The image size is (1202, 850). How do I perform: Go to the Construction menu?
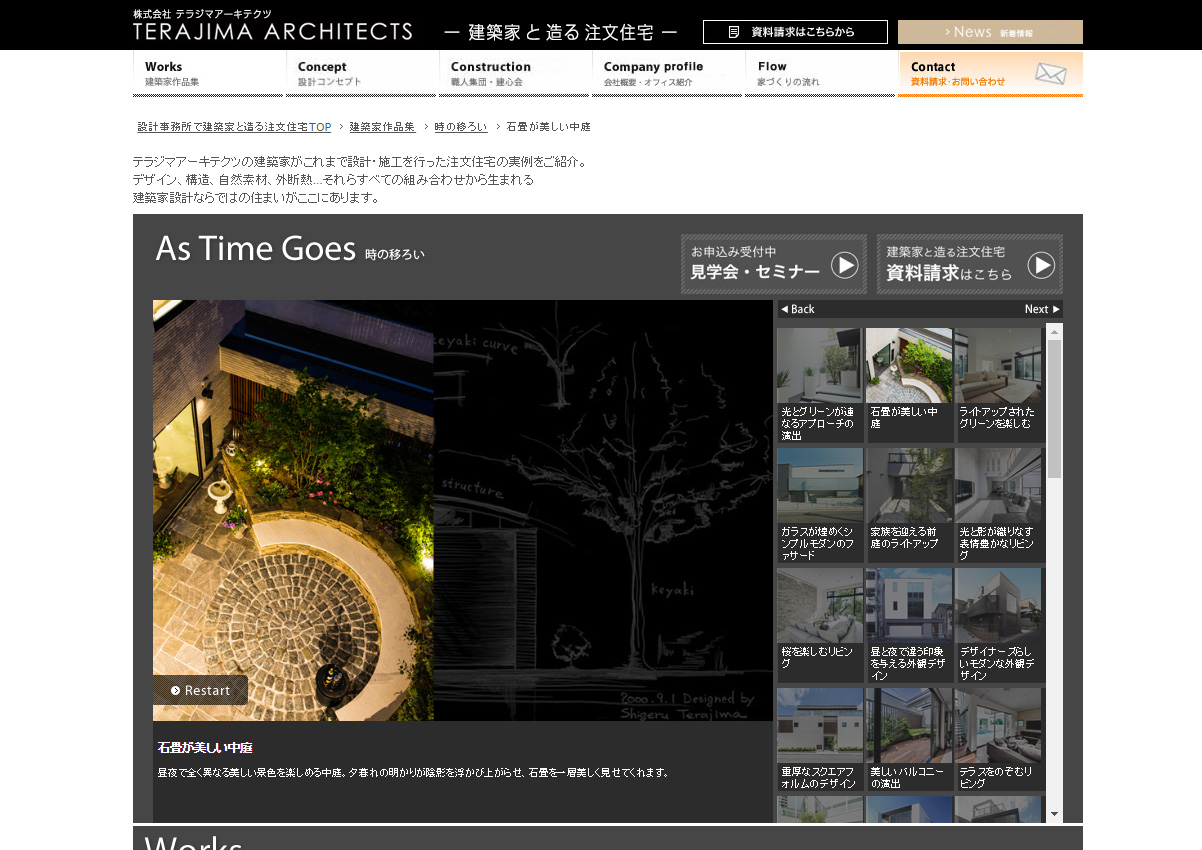515,74
